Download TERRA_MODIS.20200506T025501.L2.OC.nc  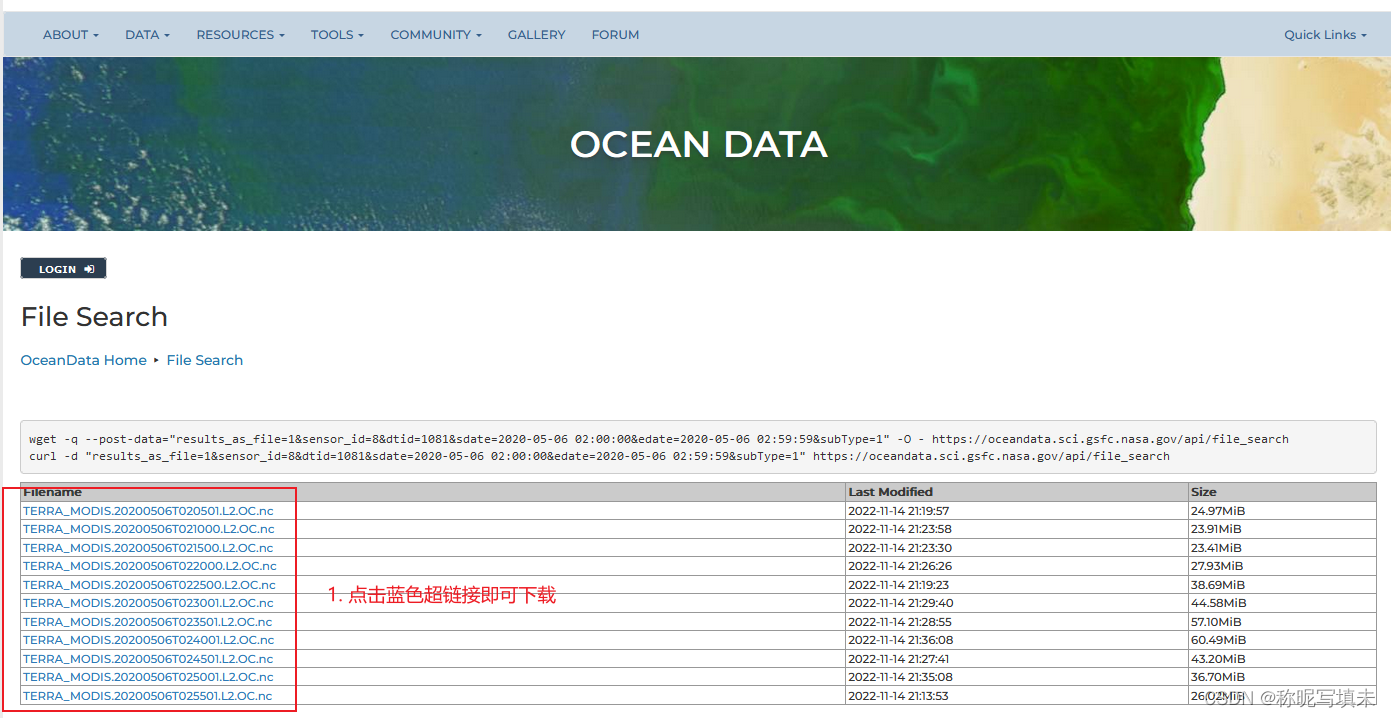[148, 696]
